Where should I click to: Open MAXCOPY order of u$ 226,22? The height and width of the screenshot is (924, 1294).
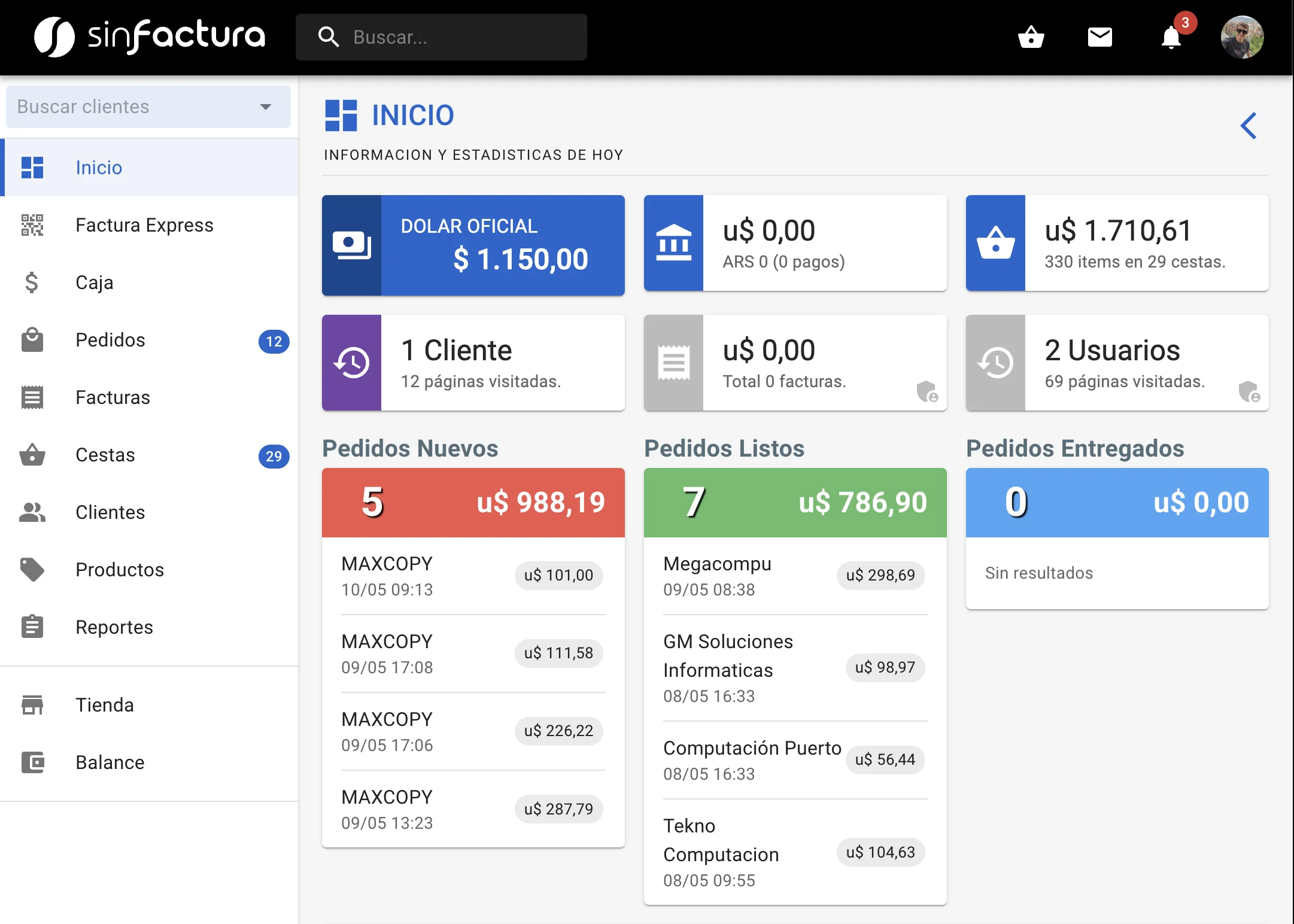click(472, 731)
